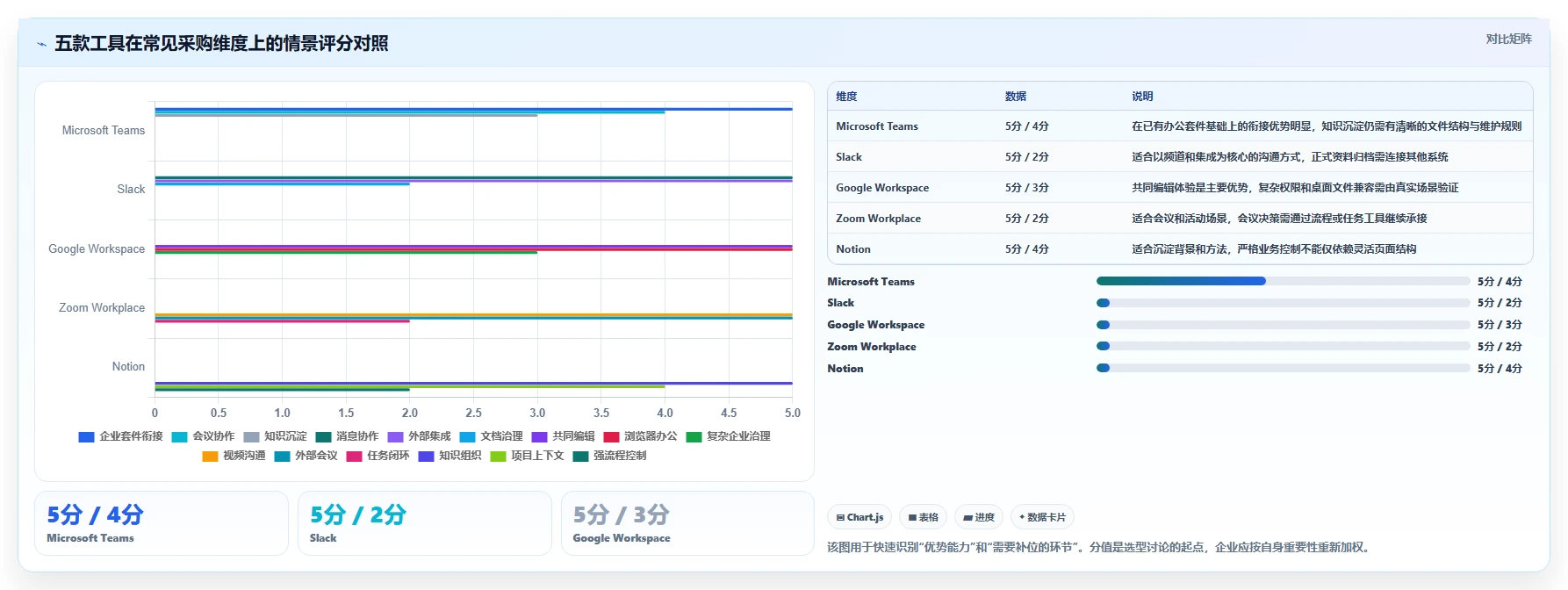Click the Notion label on chart axis
The height and width of the screenshot is (590, 1568).
click(x=128, y=367)
